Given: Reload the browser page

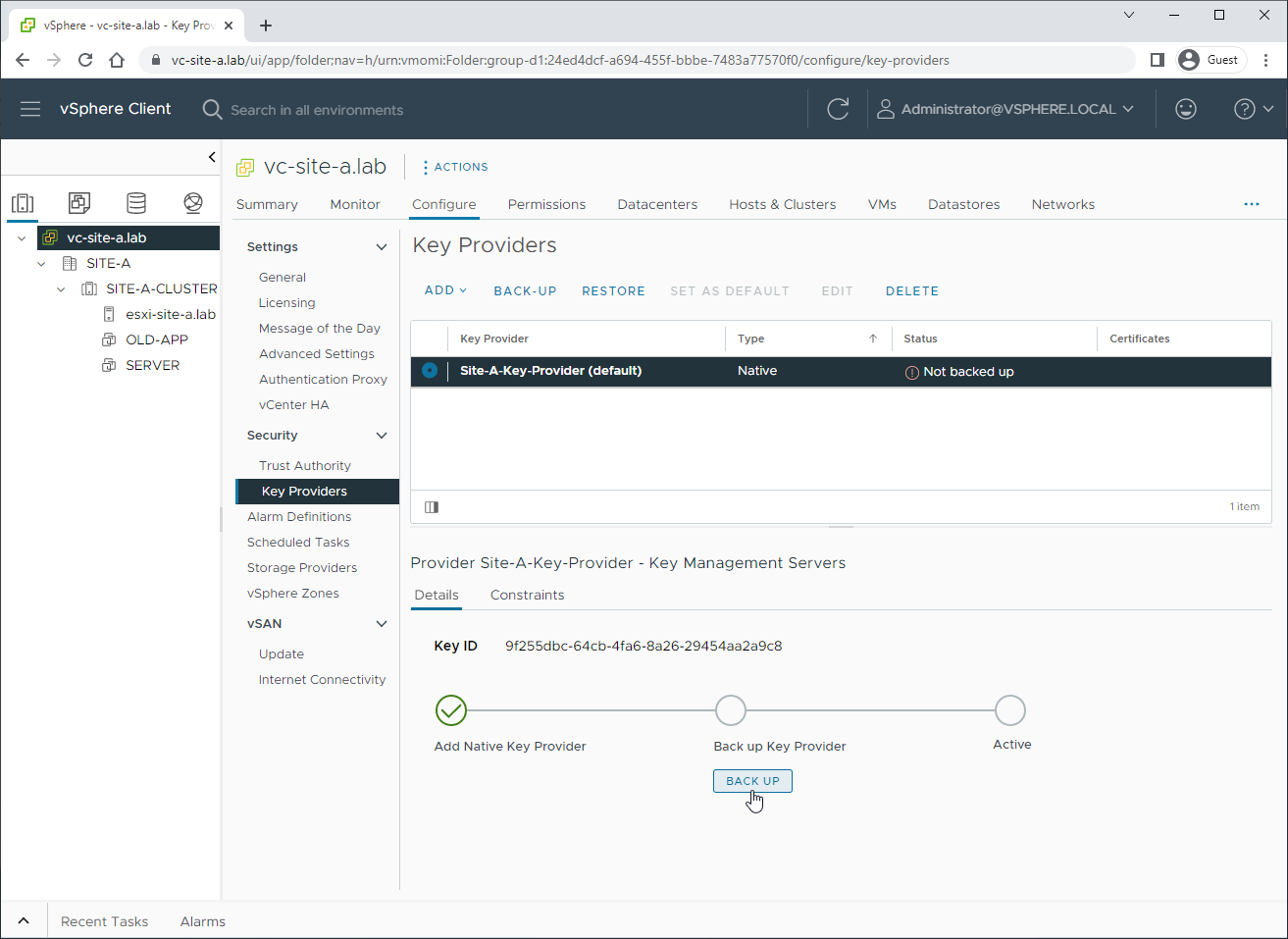Looking at the screenshot, I should point(85,60).
